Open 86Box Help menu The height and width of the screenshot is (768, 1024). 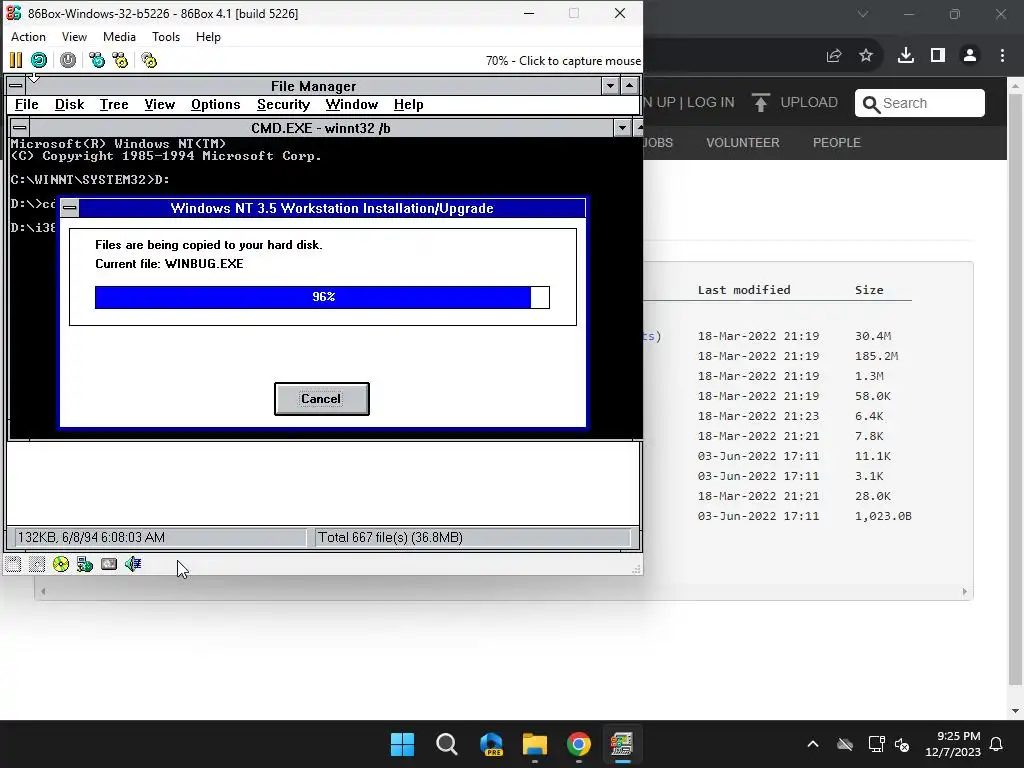208,37
